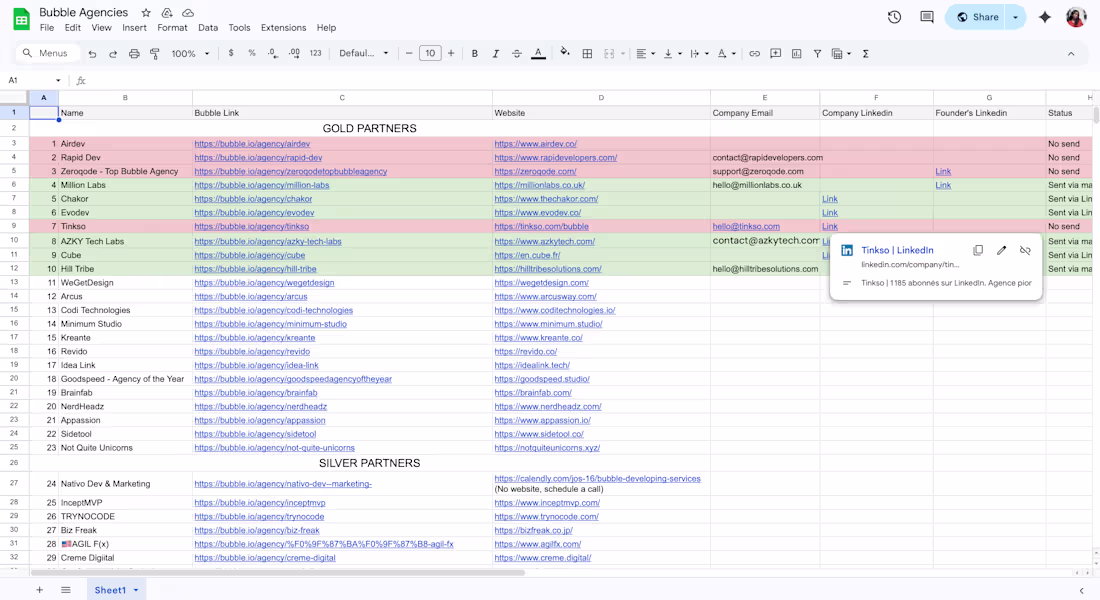
Task: Toggle italic formatting
Action: (x=495, y=53)
